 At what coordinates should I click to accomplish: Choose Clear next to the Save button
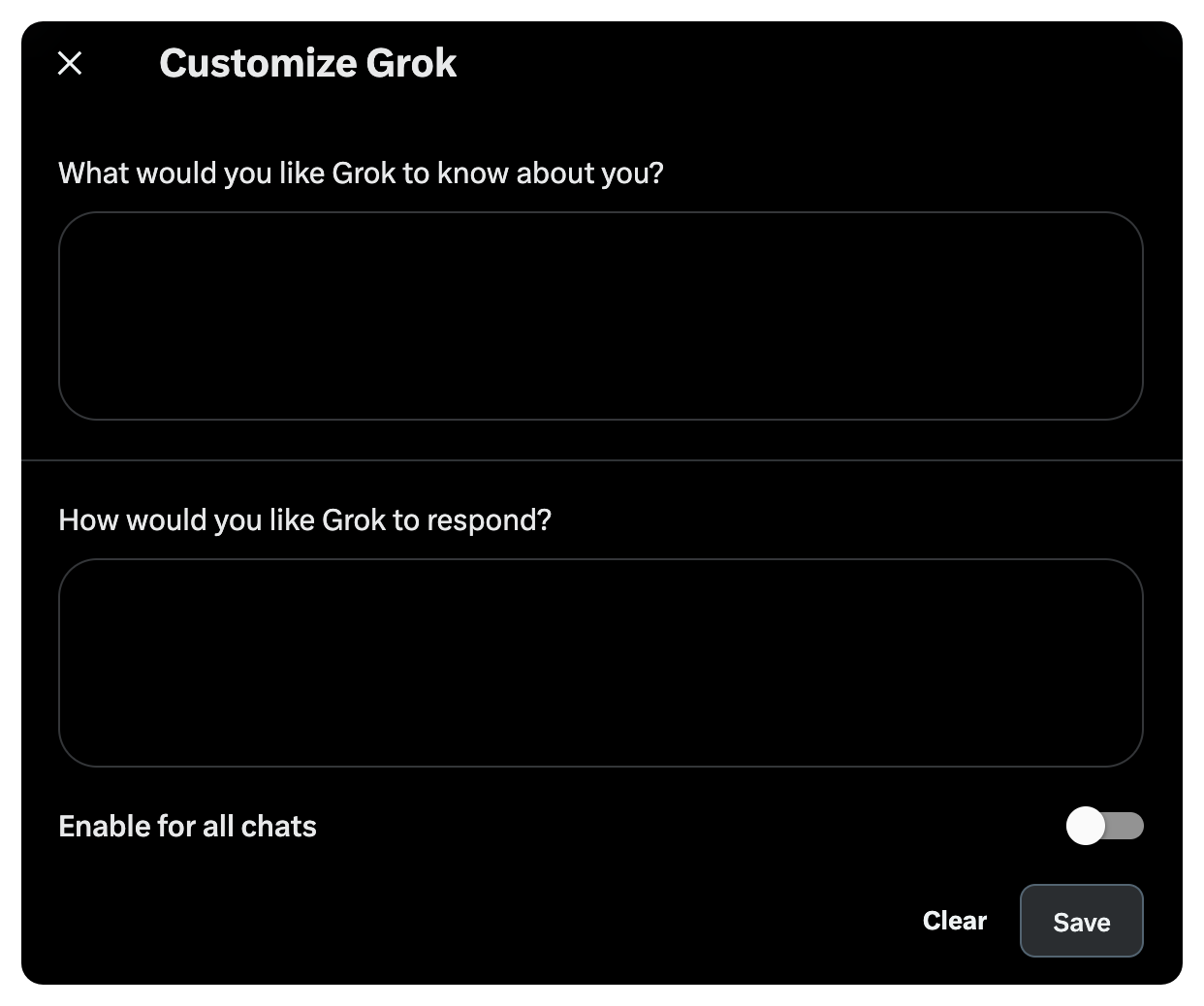[955, 921]
